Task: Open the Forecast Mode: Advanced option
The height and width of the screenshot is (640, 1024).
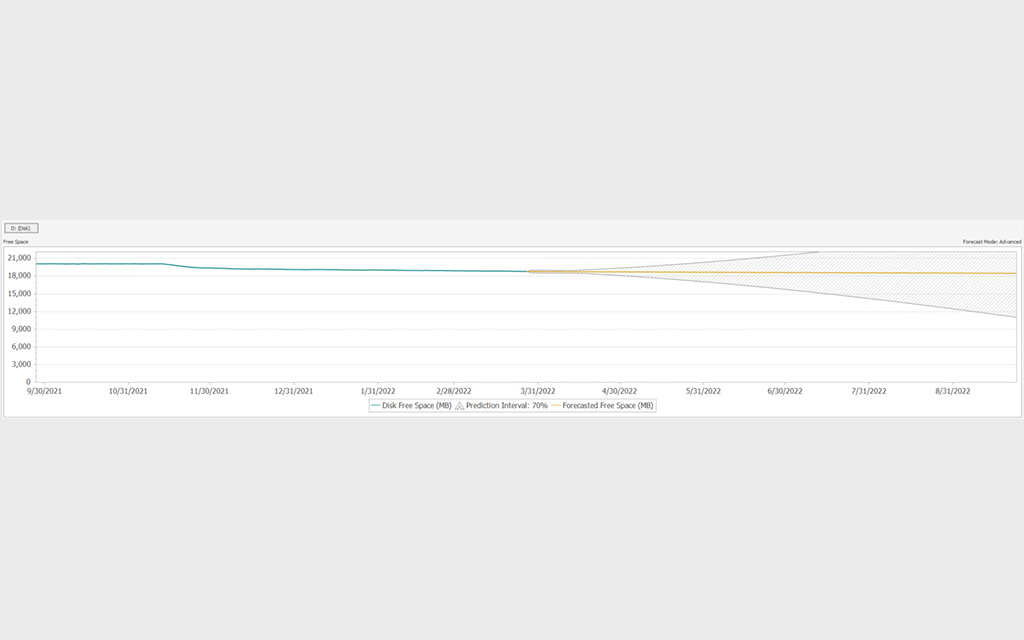Action: [x=992, y=241]
